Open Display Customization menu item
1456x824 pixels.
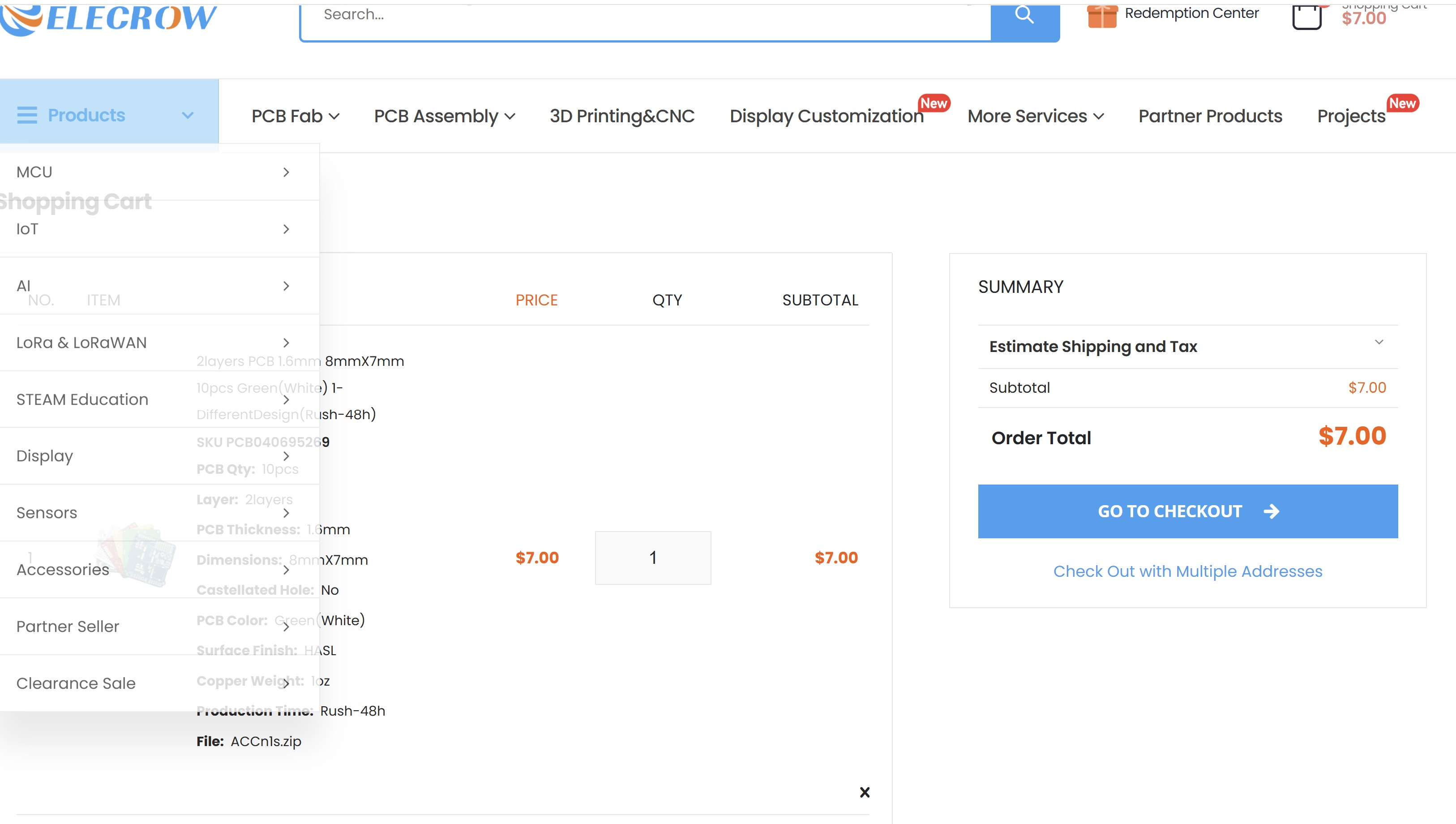tap(826, 116)
